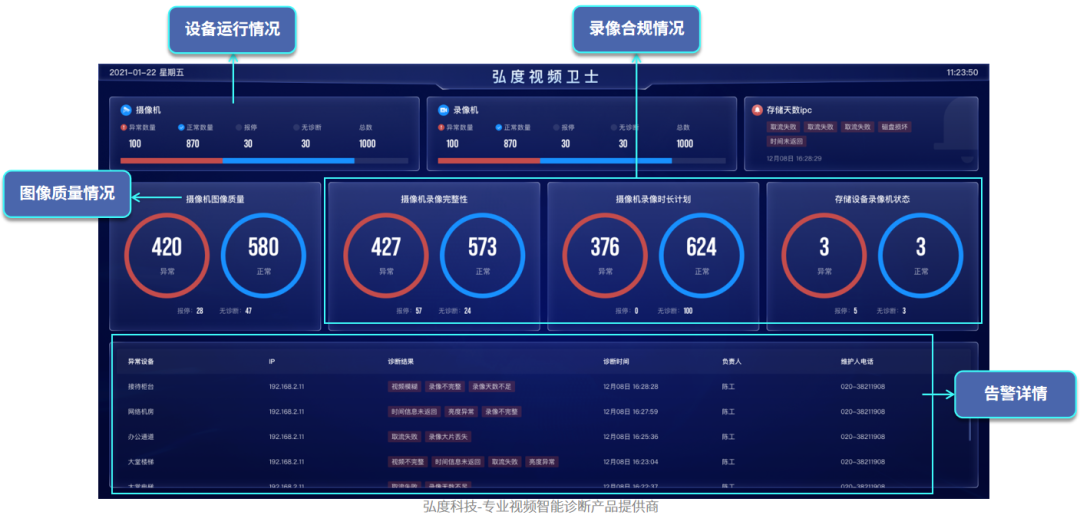Click the 视频不完整 tag in 大堂楼梯 row
Viewport: 1080px width, 525px height.
coord(408,462)
